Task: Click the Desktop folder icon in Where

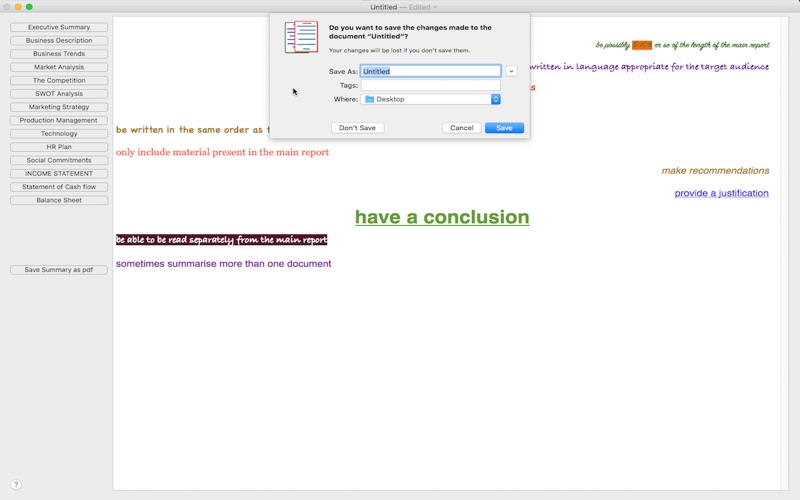Action: click(x=369, y=100)
